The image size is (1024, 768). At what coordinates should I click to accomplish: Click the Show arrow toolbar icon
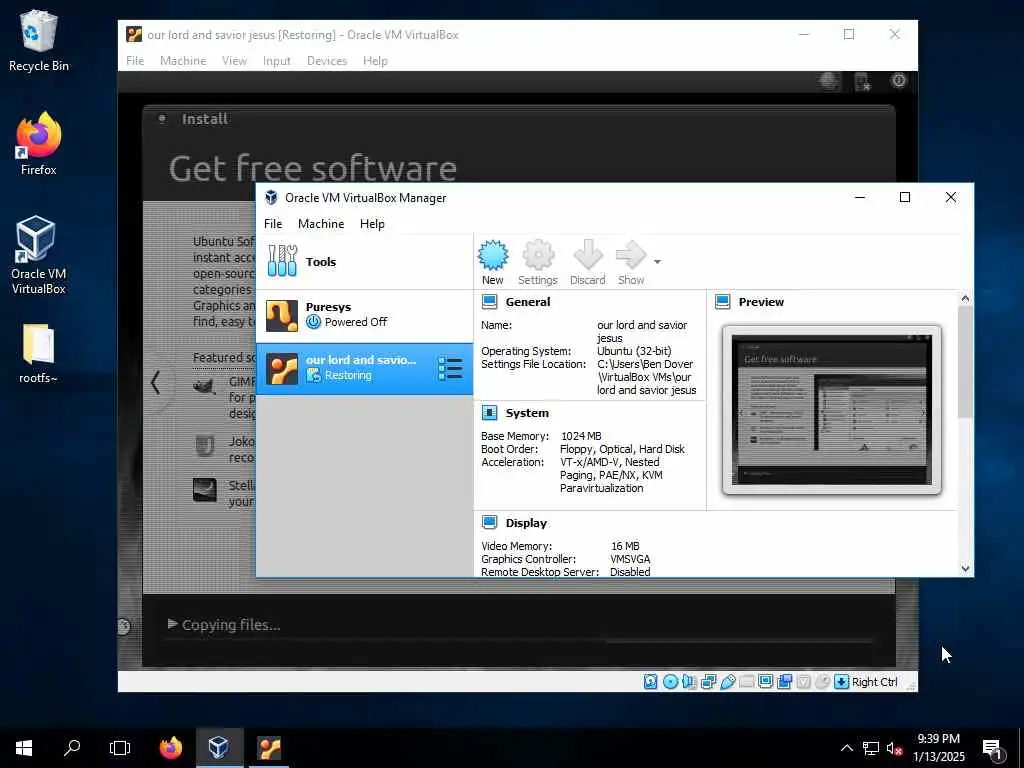pyautogui.click(x=631, y=263)
